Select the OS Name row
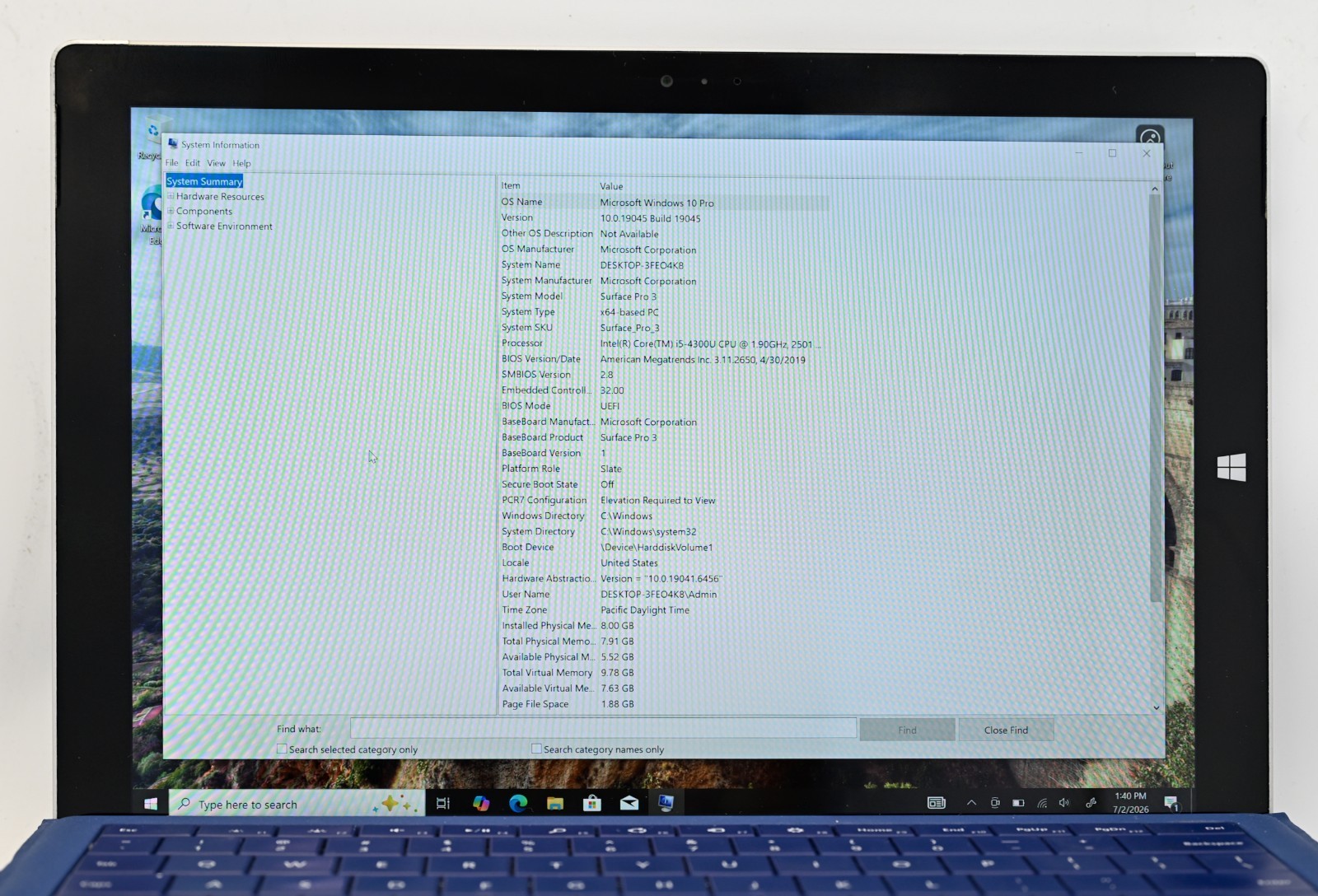 pos(664,202)
